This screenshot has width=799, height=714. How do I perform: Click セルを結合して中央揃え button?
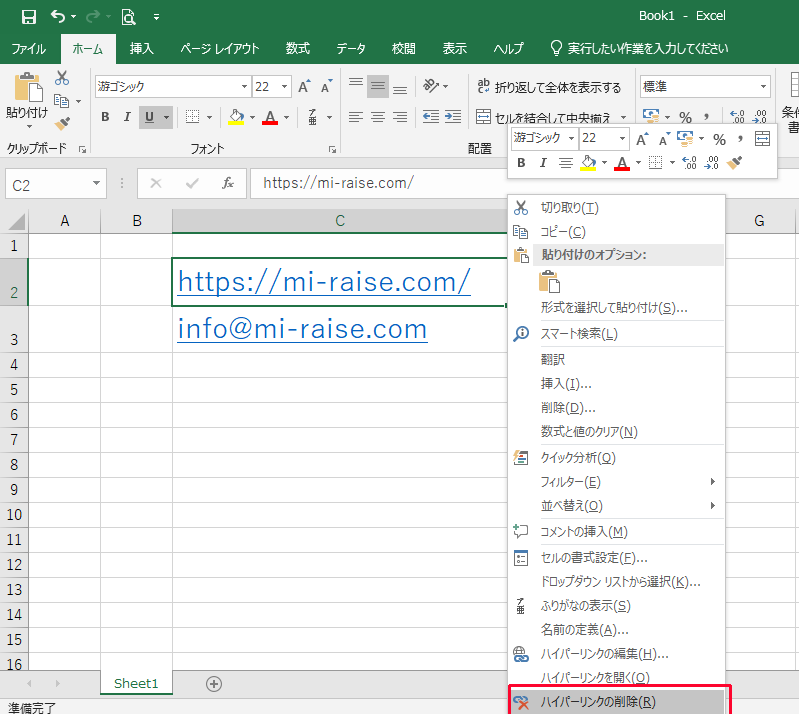[x=544, y=117]
